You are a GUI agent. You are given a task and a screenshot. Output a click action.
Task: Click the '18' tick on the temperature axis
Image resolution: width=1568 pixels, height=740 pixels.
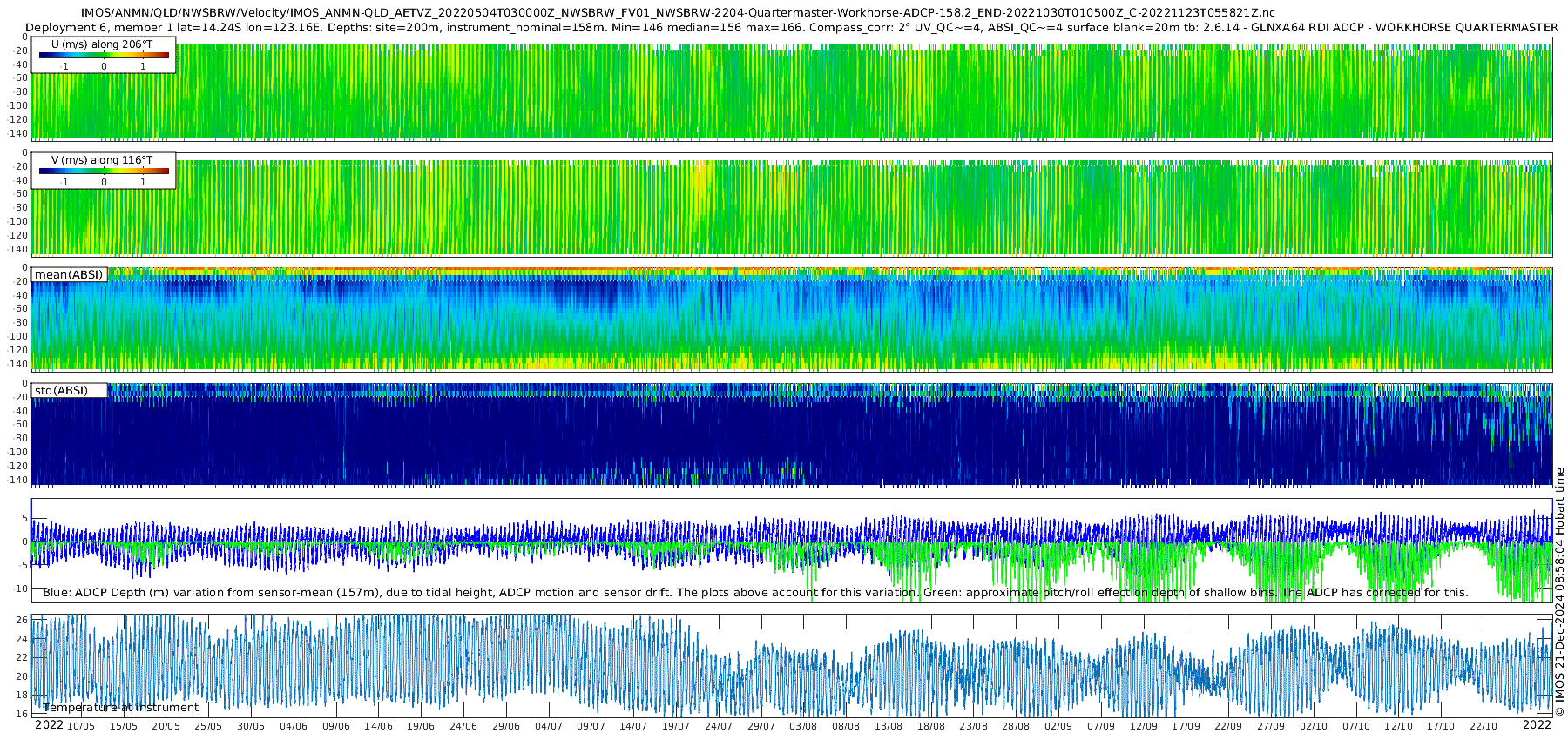point(23,696)
